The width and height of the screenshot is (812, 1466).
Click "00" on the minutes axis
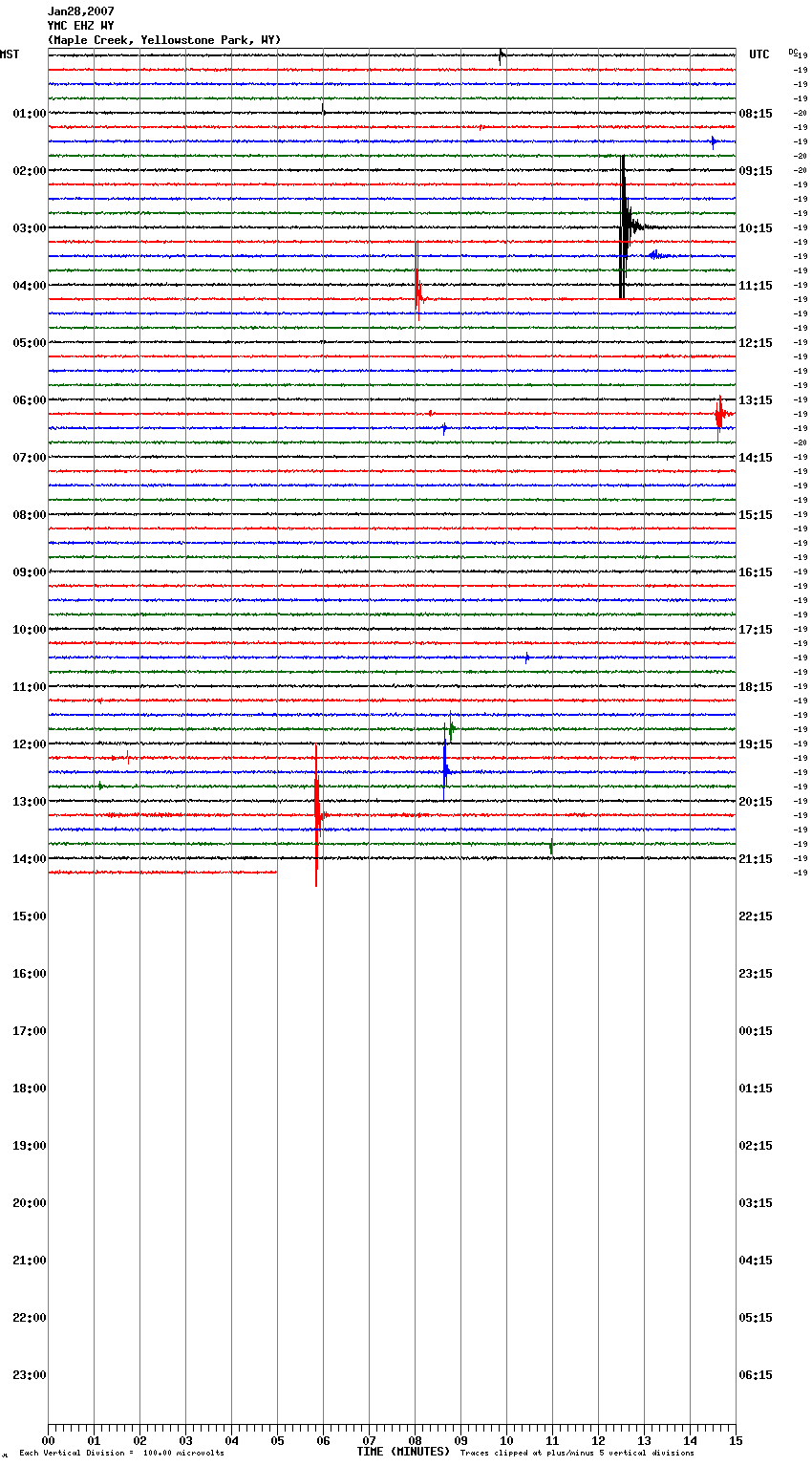point(48,1440)
